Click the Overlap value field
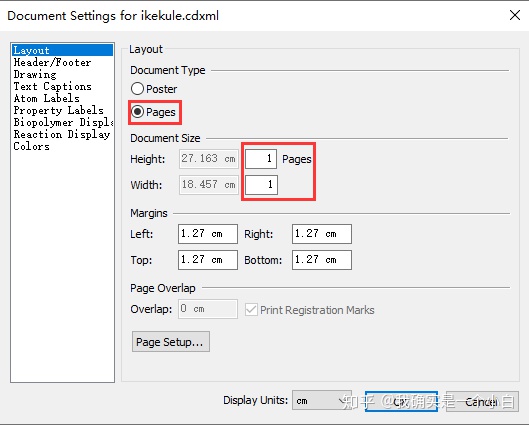 pos(208,309)
